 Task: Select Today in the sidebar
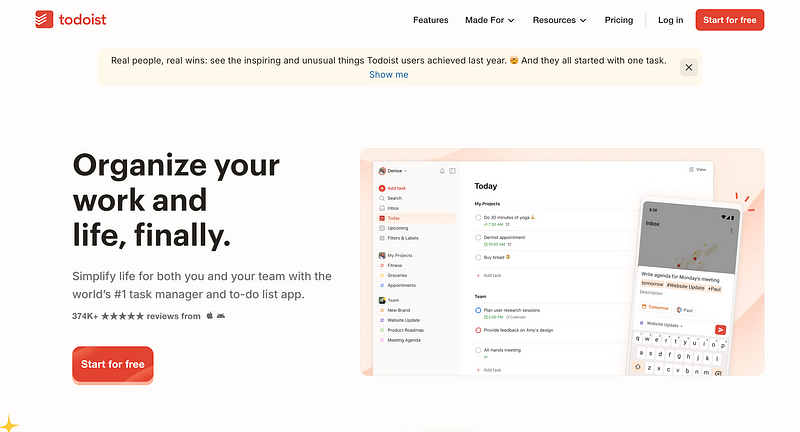[417, 218]
